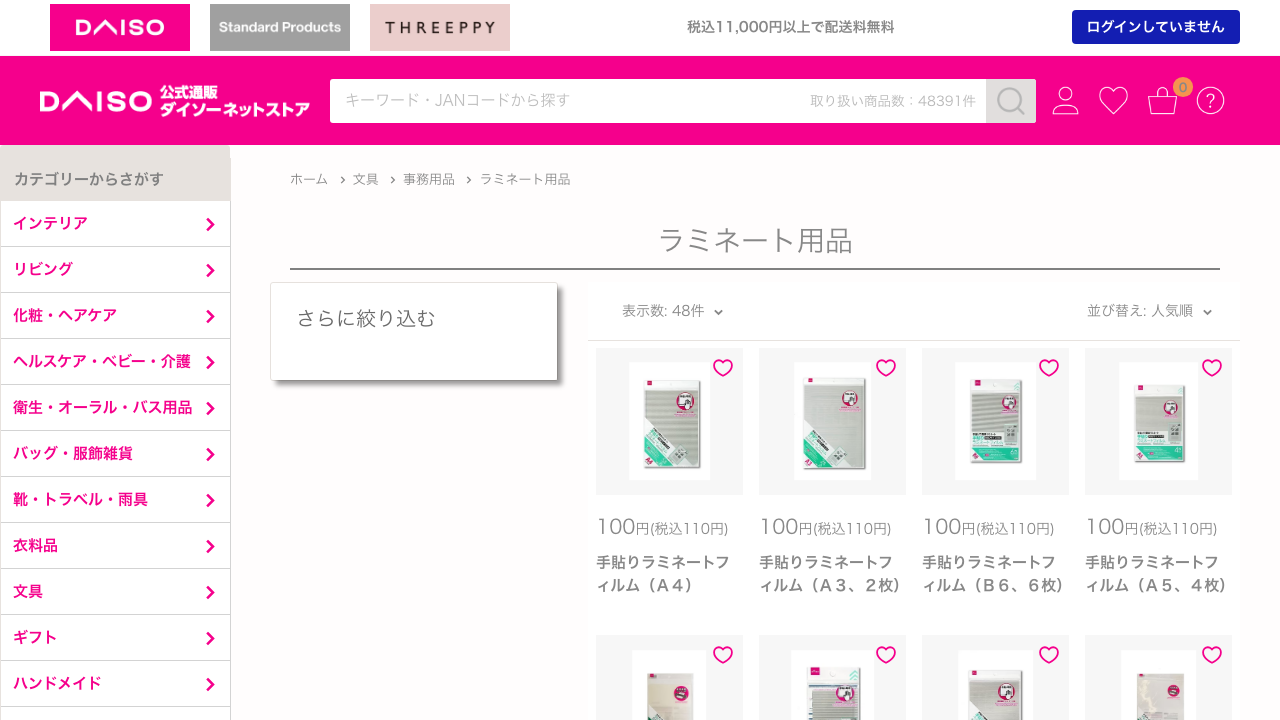The height and width of the screenshot is (720, 1280).
Task: Expand 衛生・オーラル・バス用品 category
Action: [x=115, y=408]
